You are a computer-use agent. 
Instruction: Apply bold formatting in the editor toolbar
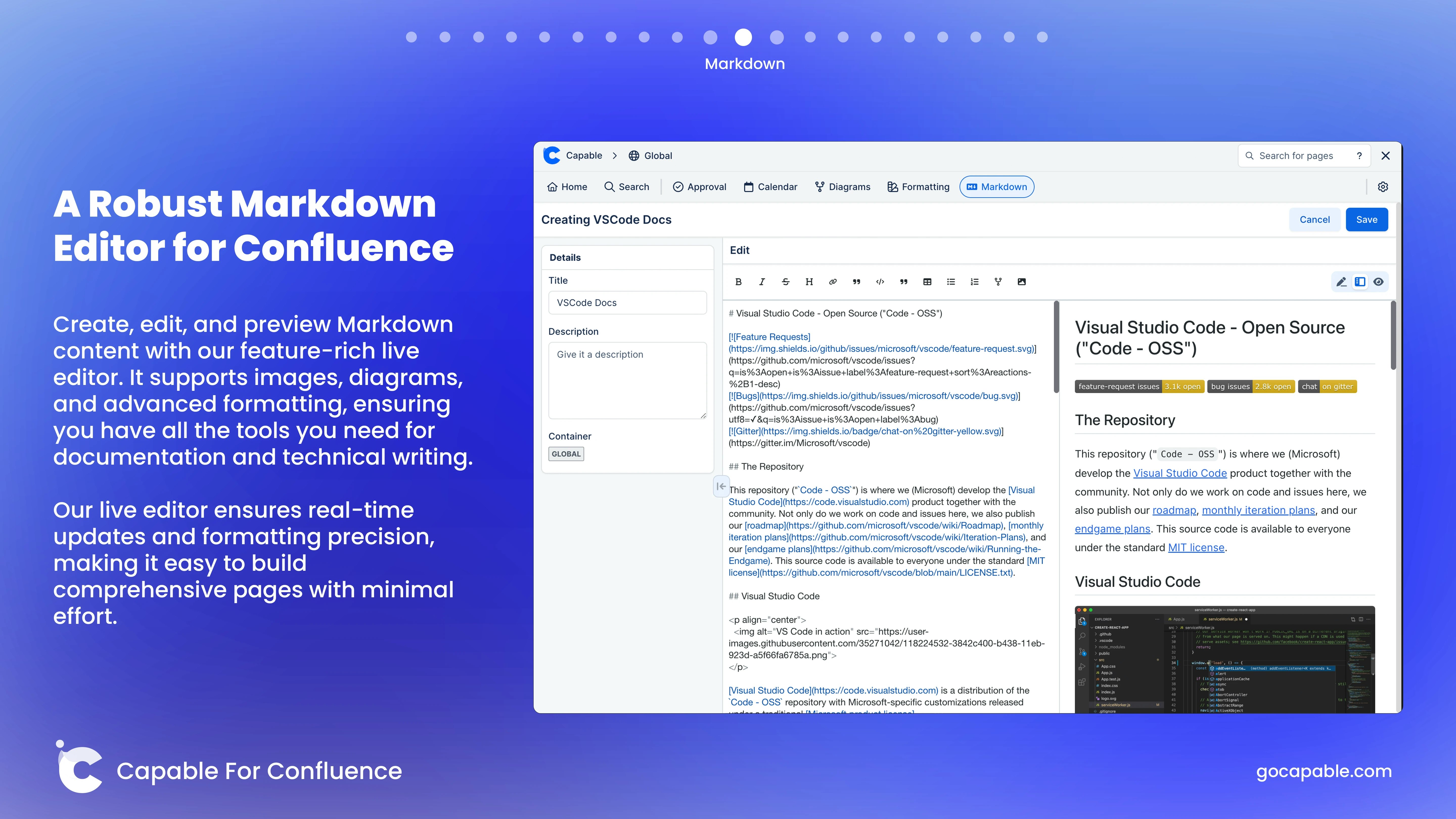[x=738, y=282]
